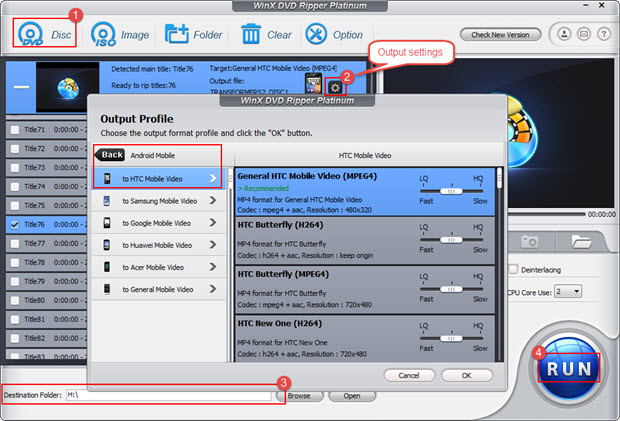Choose HTC Butterfly (H264) profile

coord(365,241)
